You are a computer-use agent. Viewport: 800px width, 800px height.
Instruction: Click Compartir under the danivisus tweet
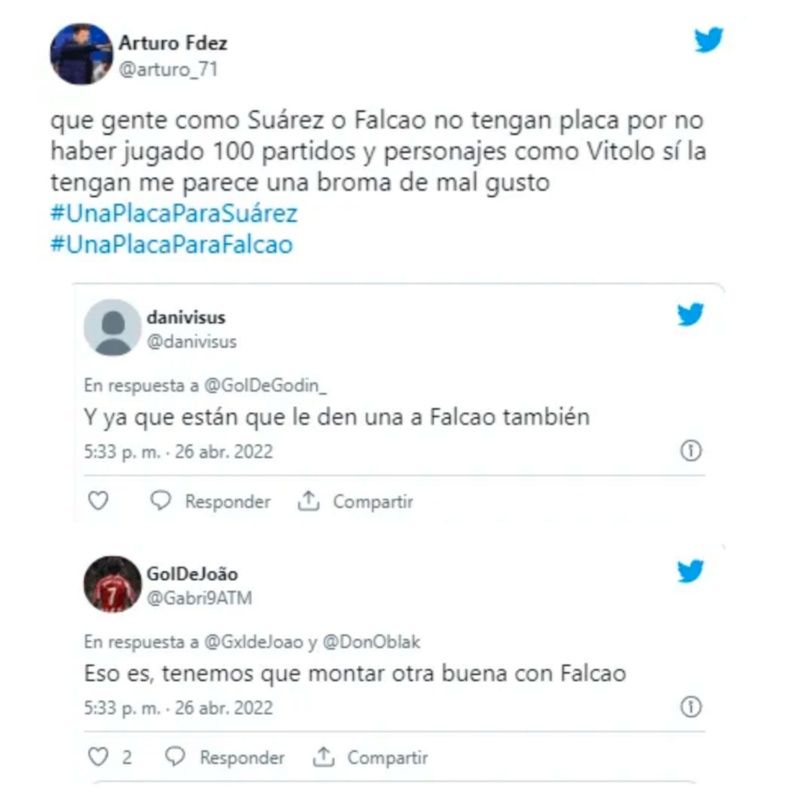tap(373, 502)
